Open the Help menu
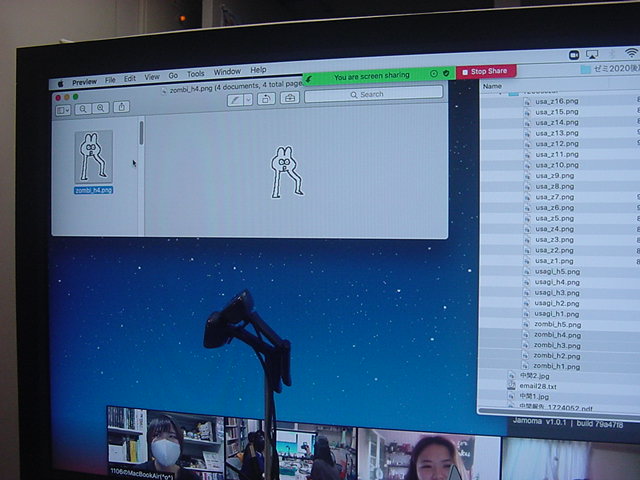Screen dimensions: 640x480 [258, 70]
